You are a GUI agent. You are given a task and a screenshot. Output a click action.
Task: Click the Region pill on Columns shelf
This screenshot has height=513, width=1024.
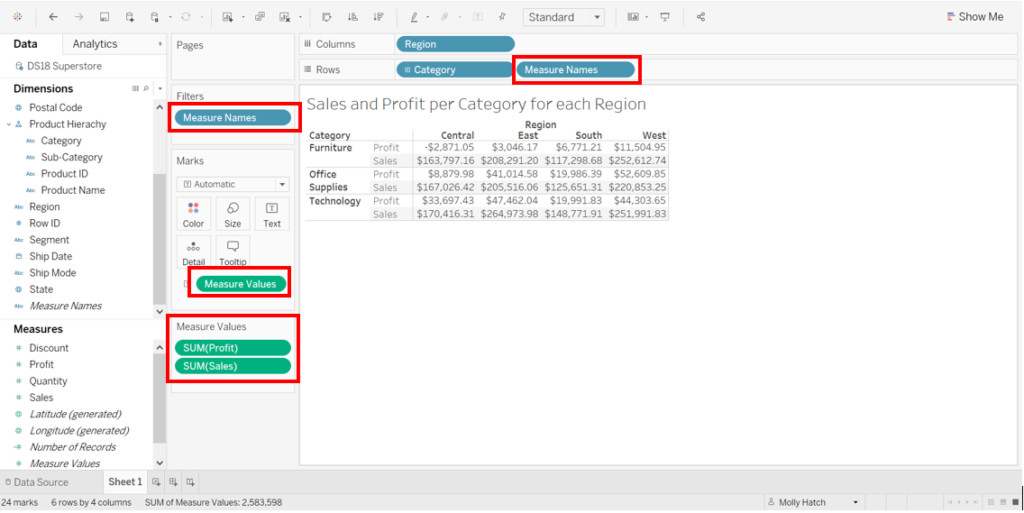click(455, 44)
